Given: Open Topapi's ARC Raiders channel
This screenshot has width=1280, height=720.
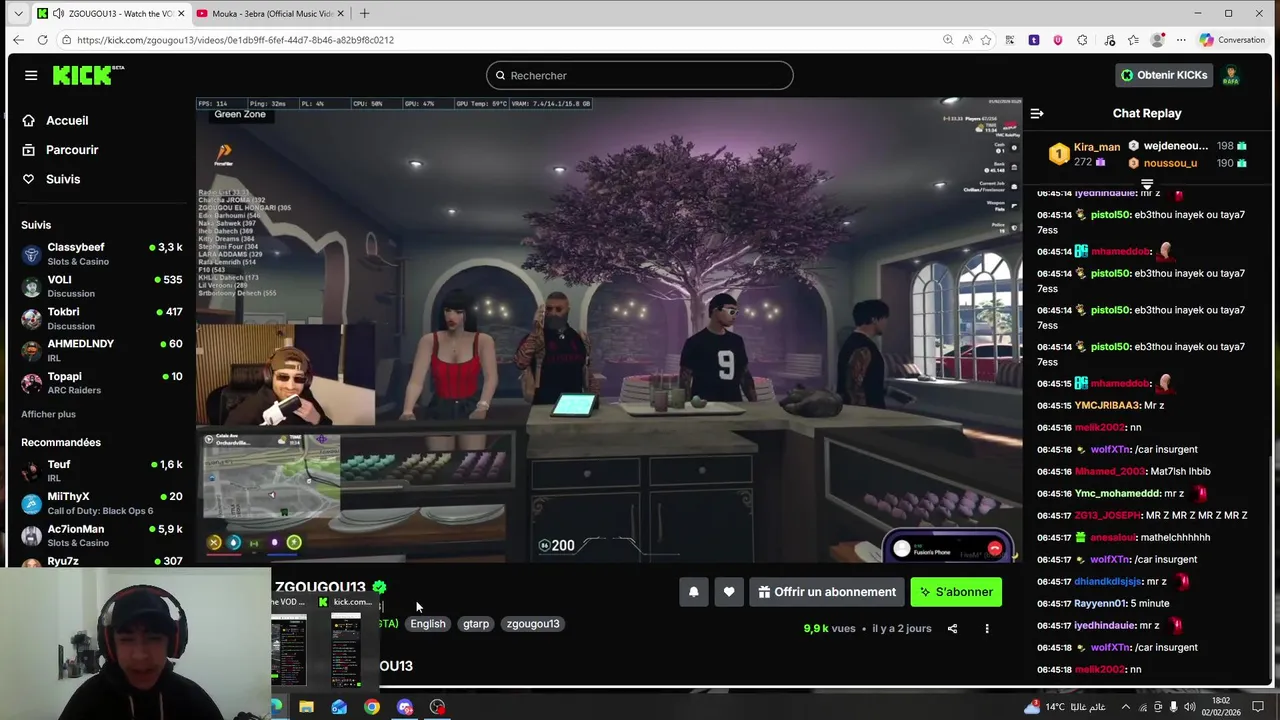Looking at the screenshot, I should click(x=100, y=383).
